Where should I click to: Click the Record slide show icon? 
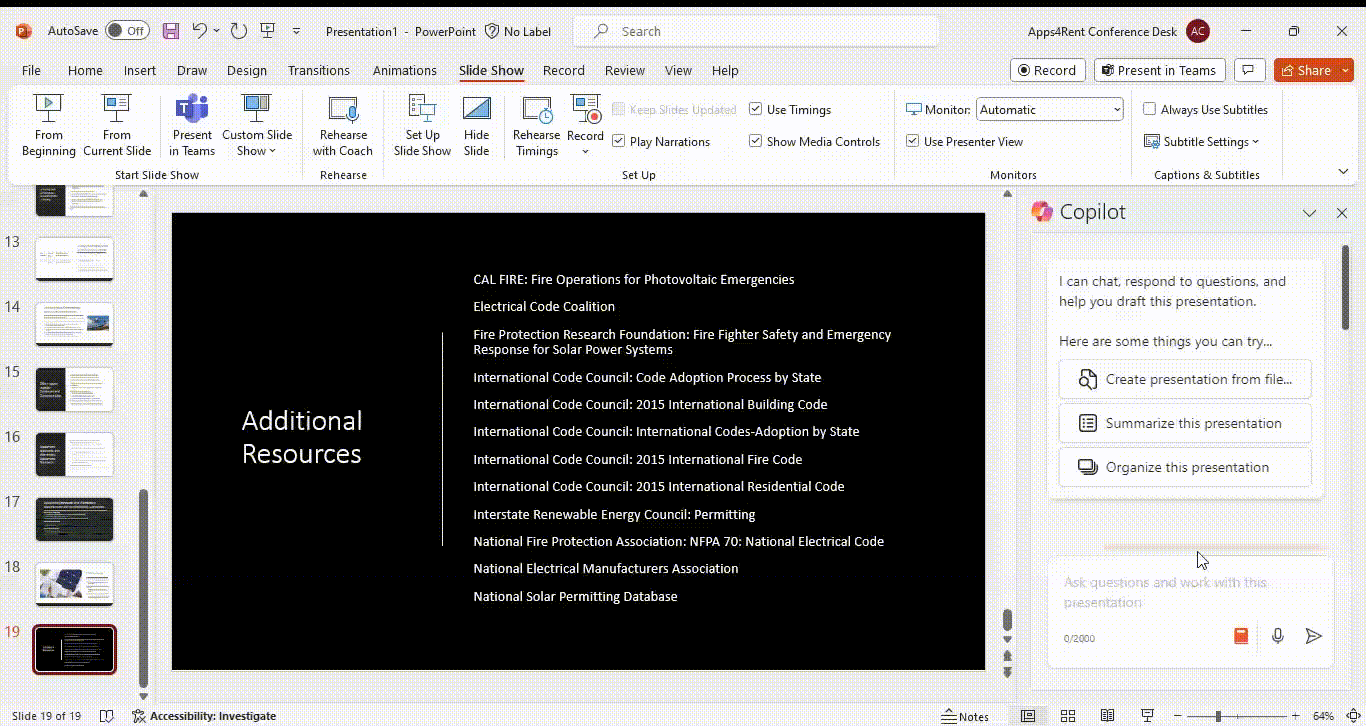(x=585, y=109)
